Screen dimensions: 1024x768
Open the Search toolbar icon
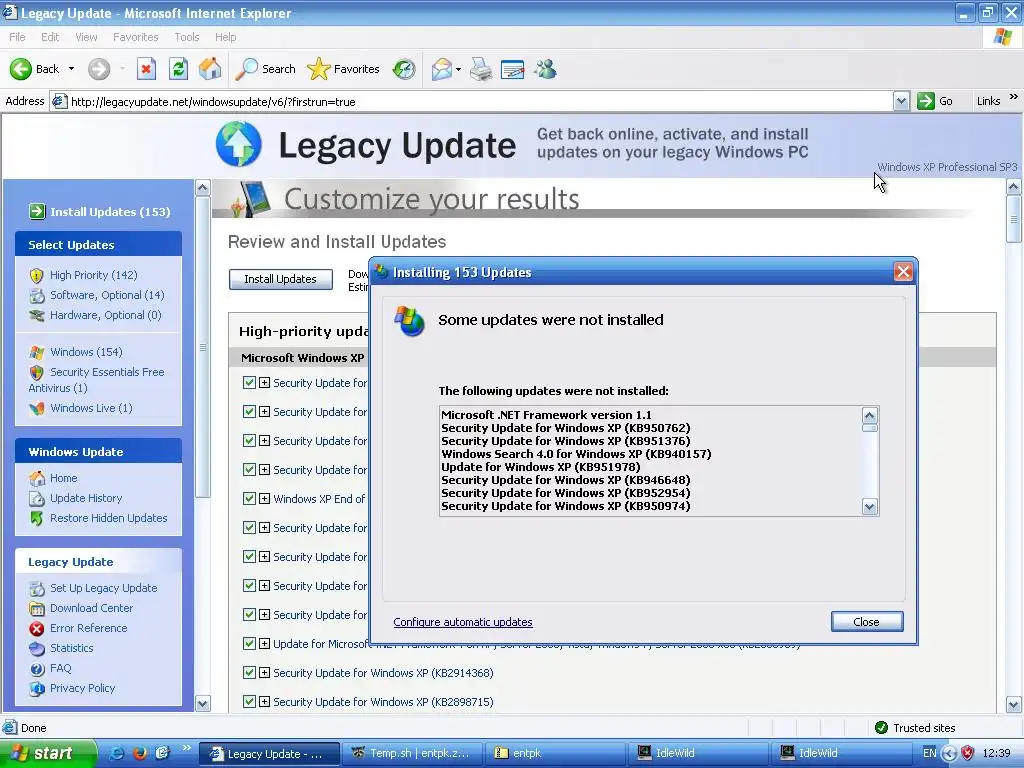click(x=246, y=69)
